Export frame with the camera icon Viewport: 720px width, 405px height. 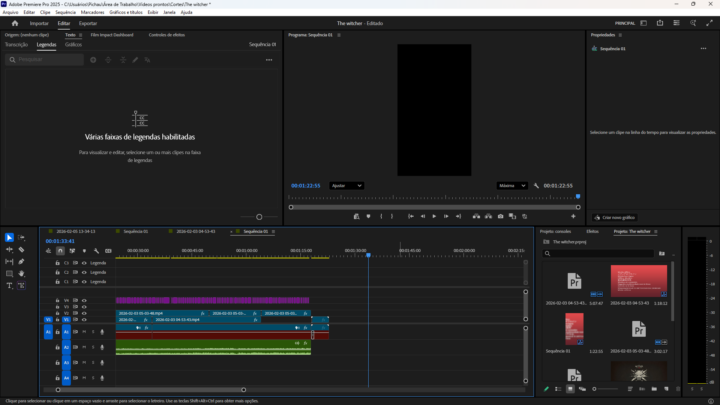coord(501,216)
